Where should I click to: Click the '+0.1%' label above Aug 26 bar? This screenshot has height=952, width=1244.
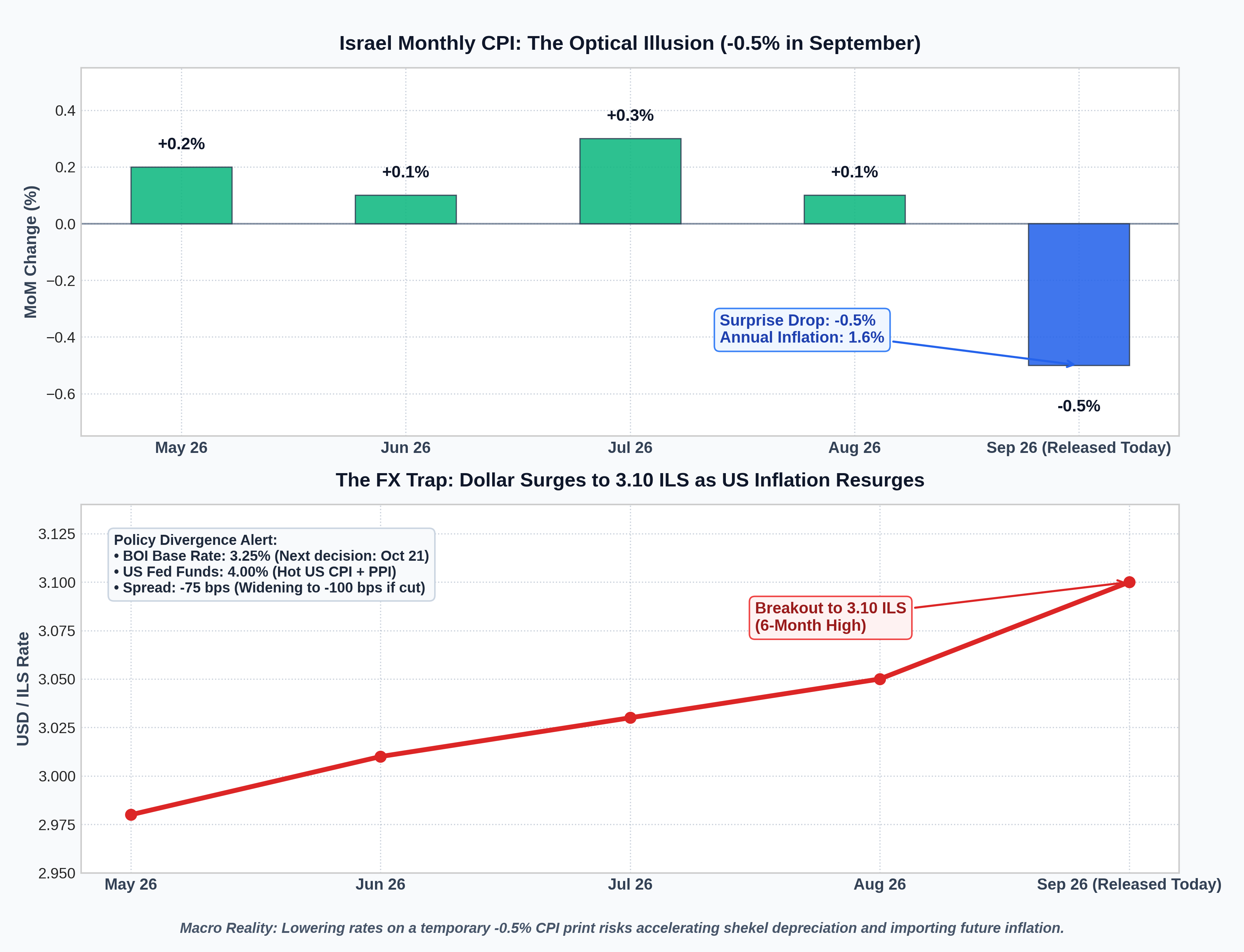click(x=854, y=172)
